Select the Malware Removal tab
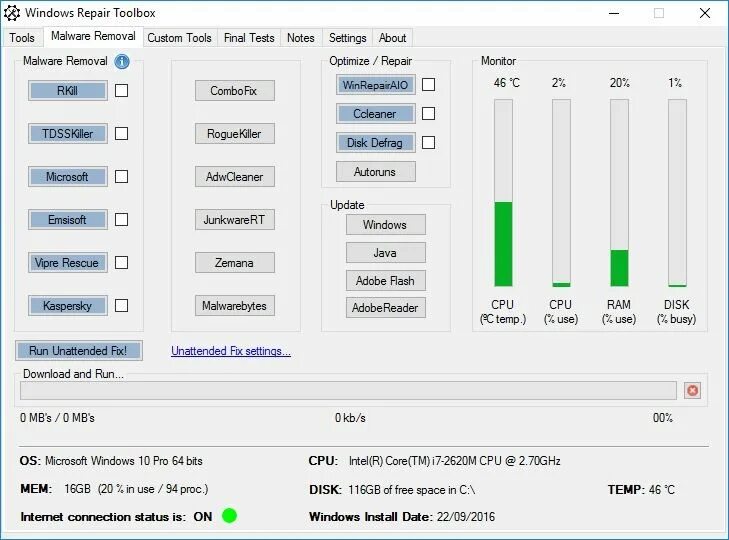Viewport: 729px width, 540px height. point(93,36)
